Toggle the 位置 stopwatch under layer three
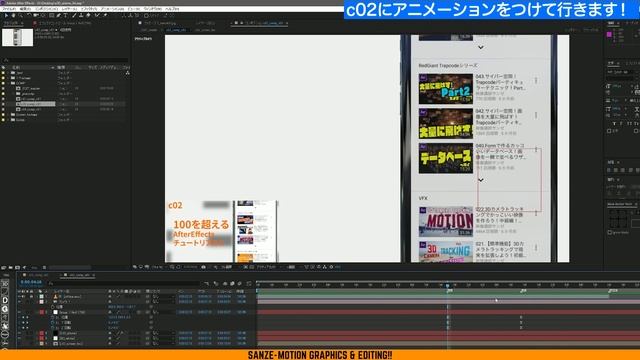640x360 pixels. click(53, 318)
